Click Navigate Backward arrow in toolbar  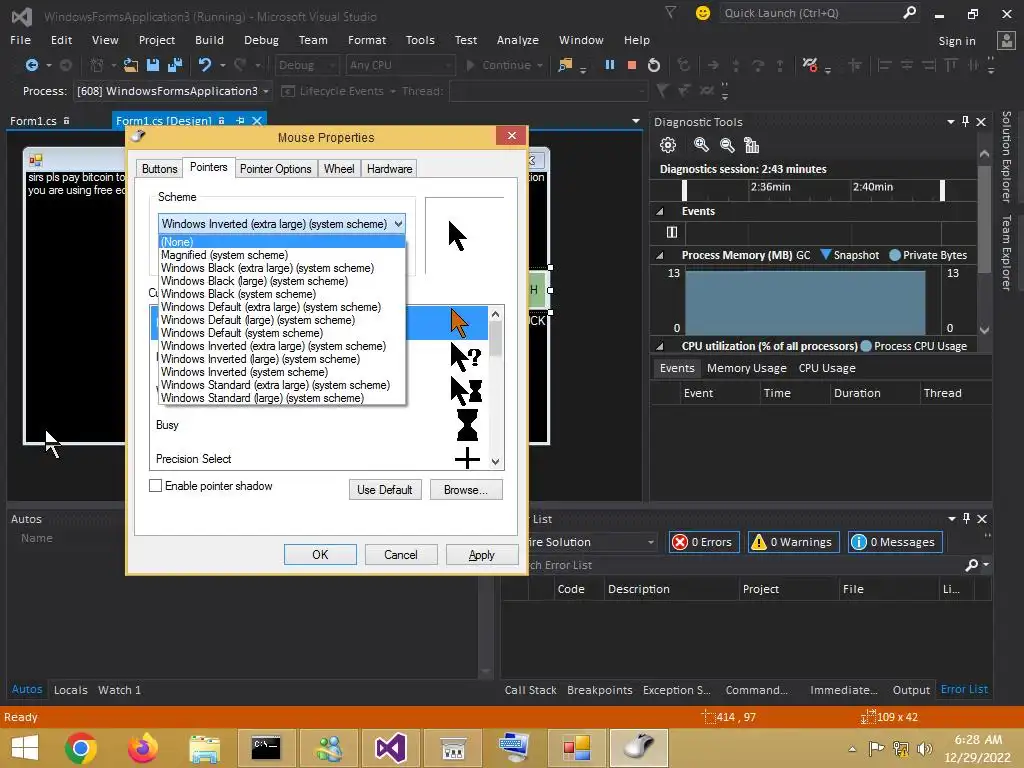31,65
